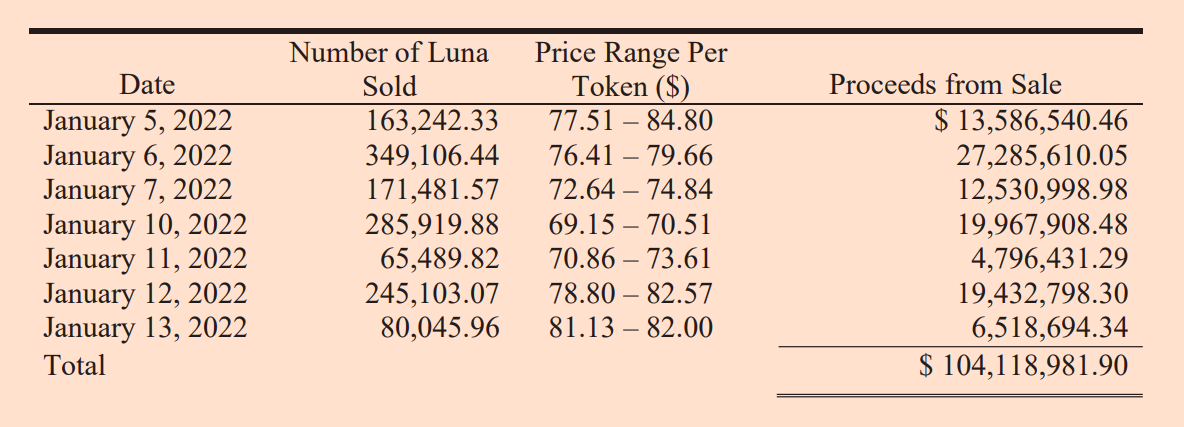Click the 6,518,694.34 proceeds amount
Image resolution: width=1184 pixels, height=427 pixels.
coord(1050,328)
